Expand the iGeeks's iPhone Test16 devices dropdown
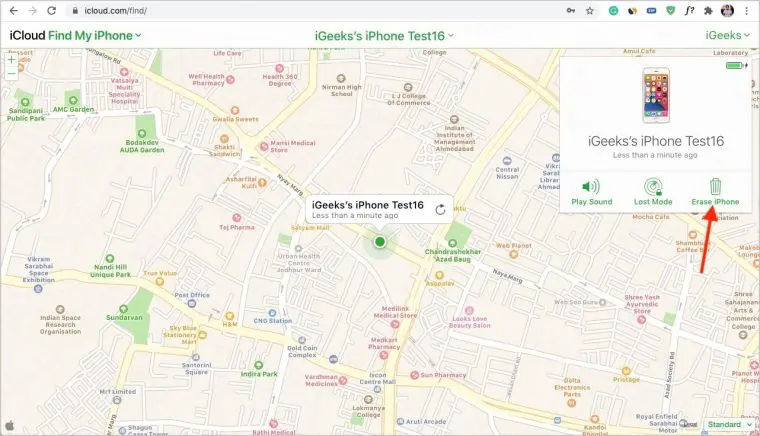Screen dimensions: 760x436 click(384, 36)
